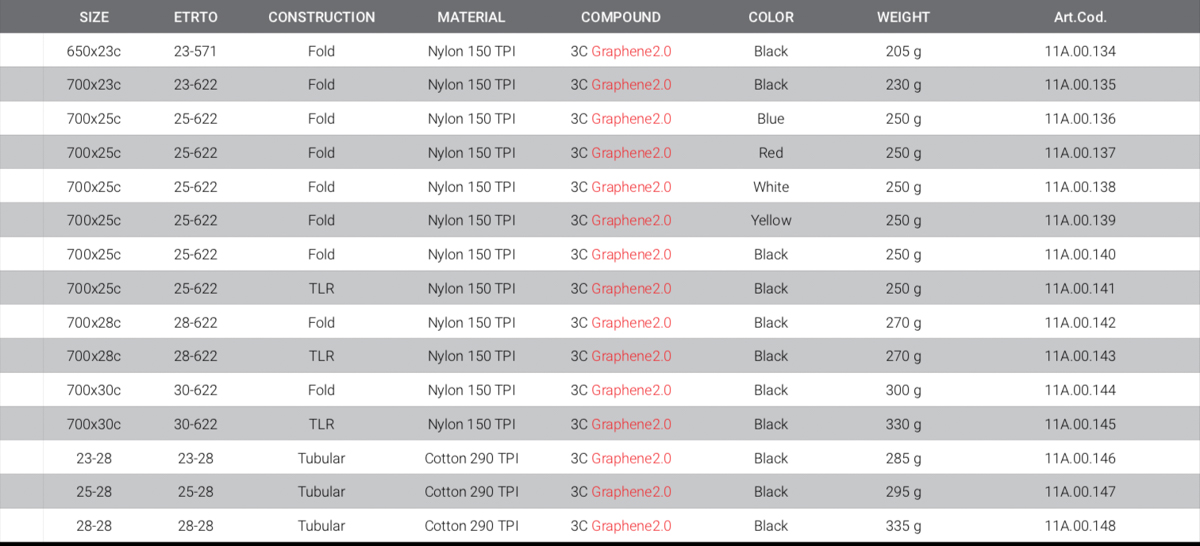Click article code 11A.00.141
The height and width of the screenshot is (546, 1200).
(1080, 288)
